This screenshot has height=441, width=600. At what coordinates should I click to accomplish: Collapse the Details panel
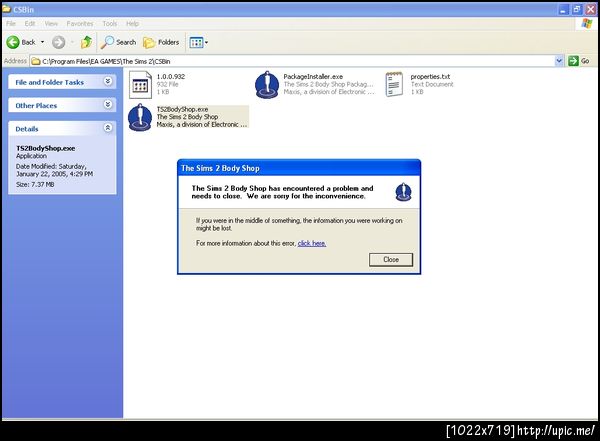(x=108, y=128)
